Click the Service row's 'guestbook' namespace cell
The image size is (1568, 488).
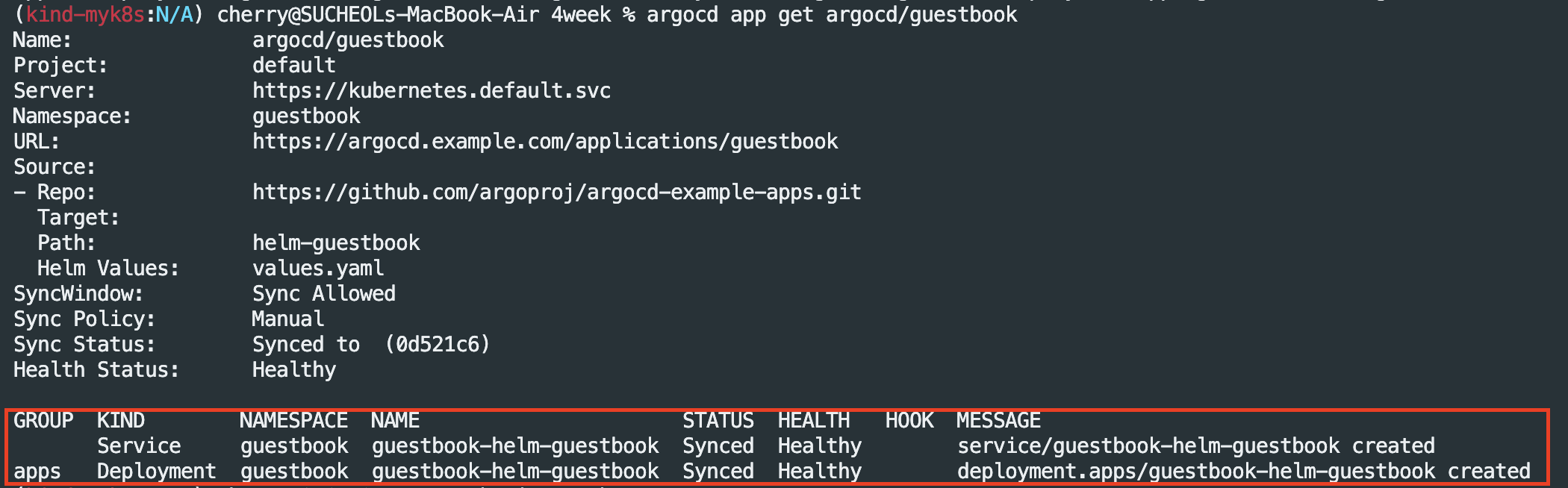coord(294,446)
